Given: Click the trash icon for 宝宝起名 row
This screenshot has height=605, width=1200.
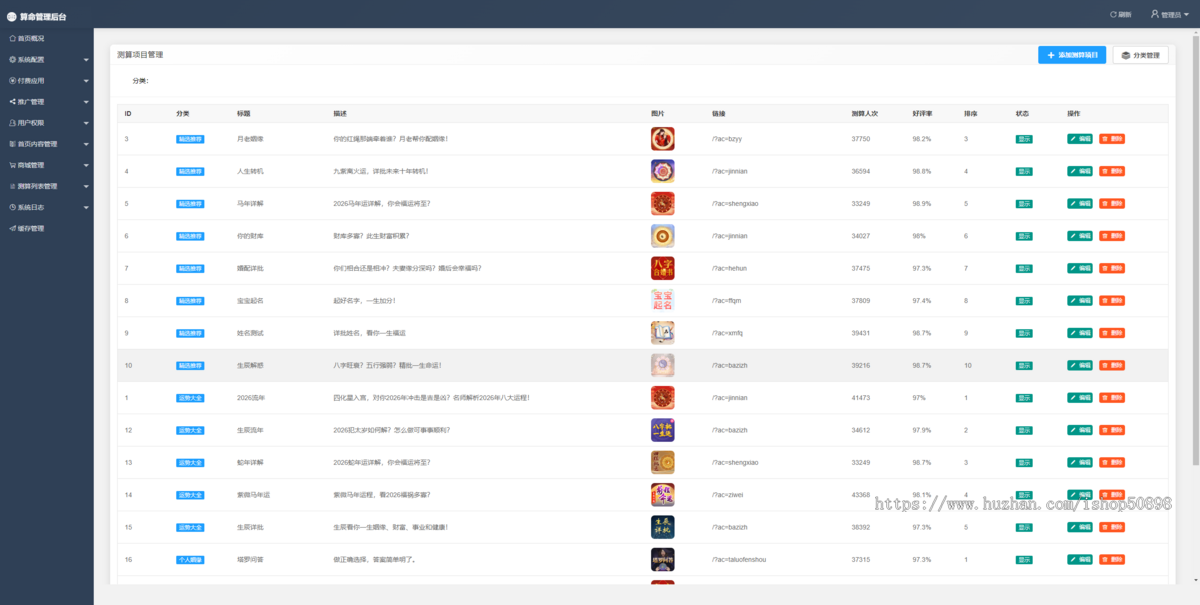Looking at the screenshot, I should click(x=1105, y=300).
